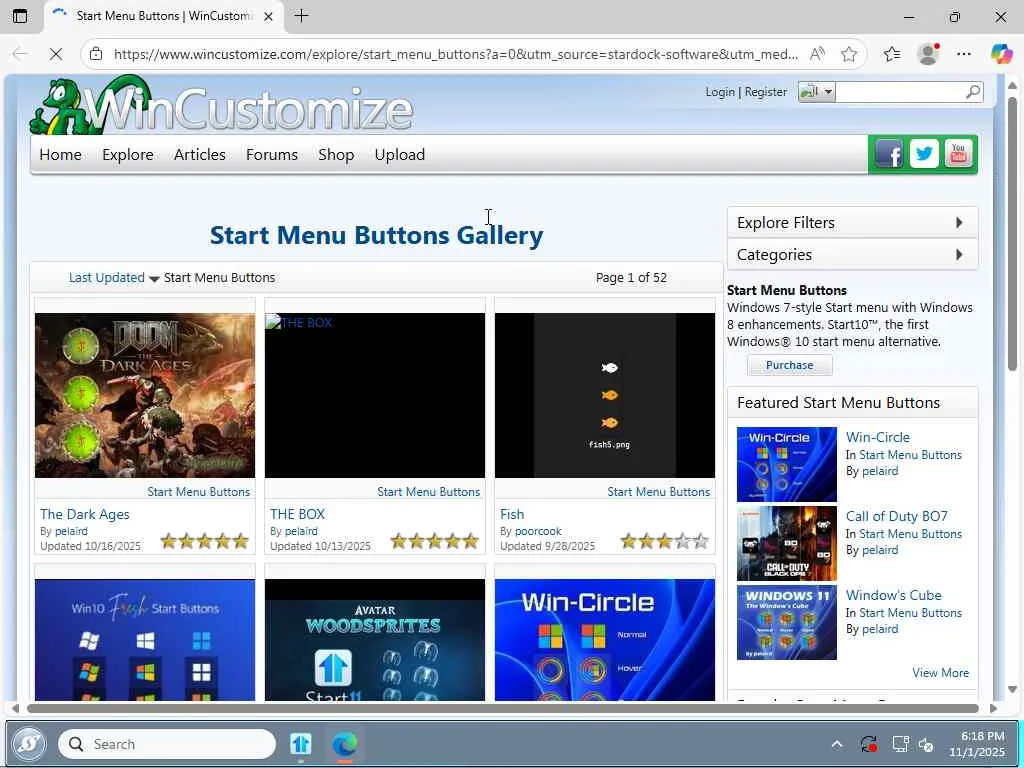Open the tab actions menu icon

click(20, 16)
